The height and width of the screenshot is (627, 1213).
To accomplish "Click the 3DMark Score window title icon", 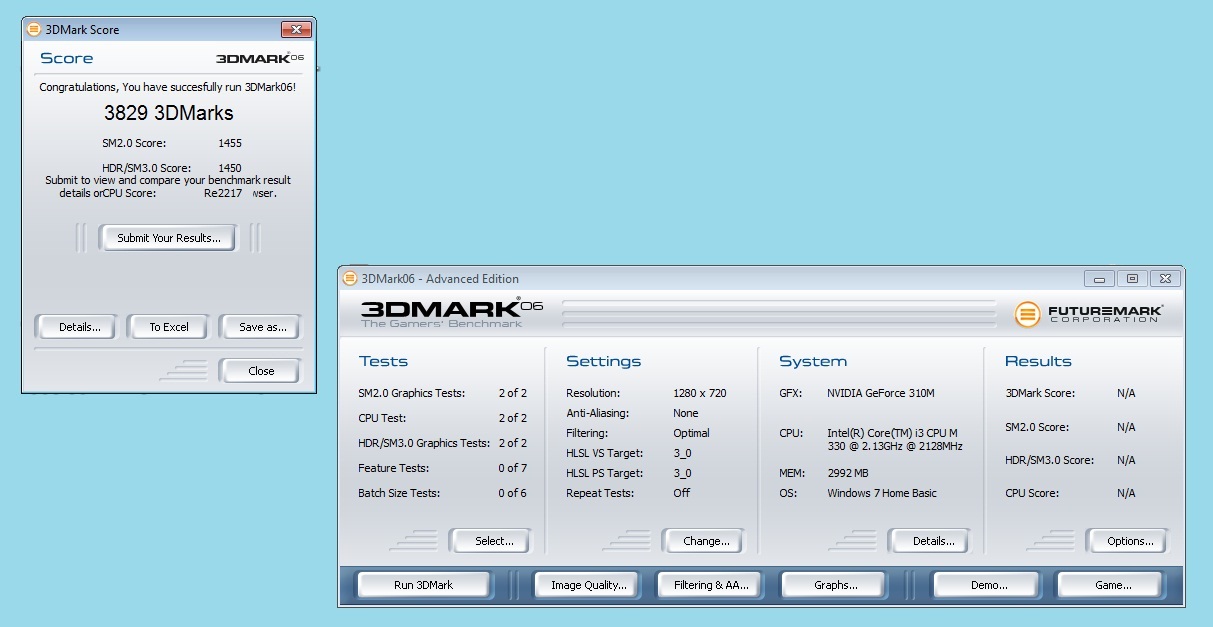I will [34, 30].
